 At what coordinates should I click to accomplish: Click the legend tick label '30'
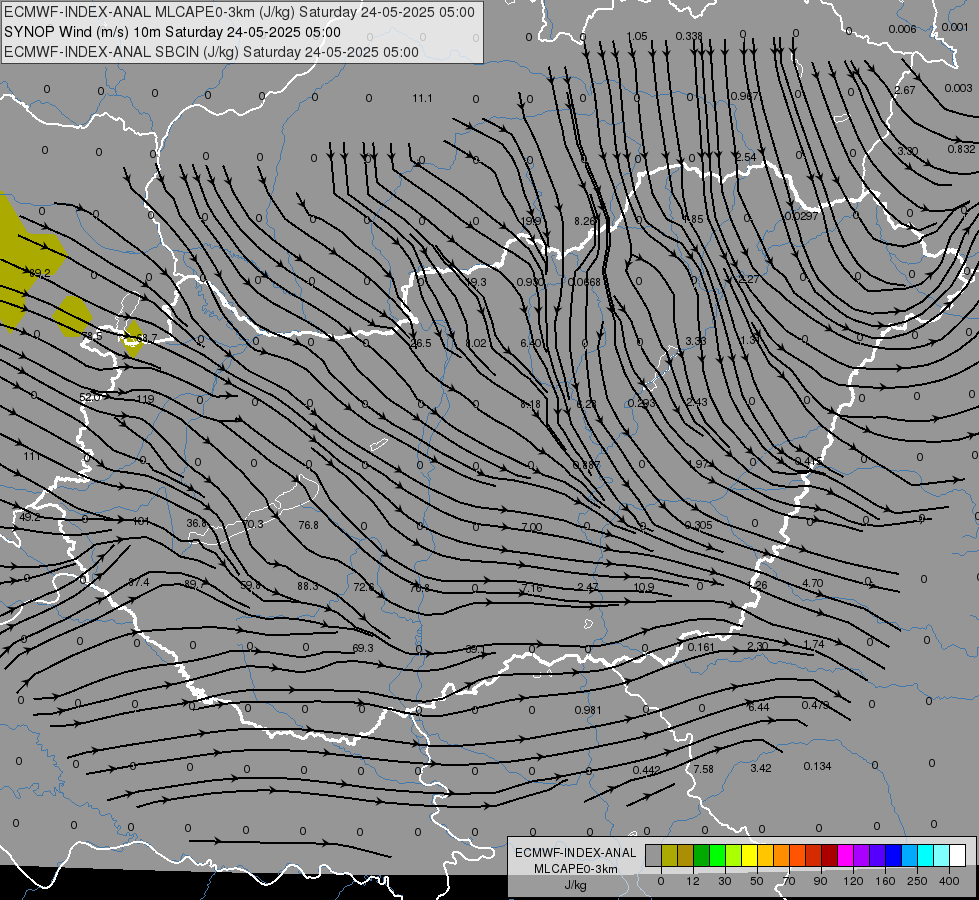pyautogui.click(x=724, y=881)
